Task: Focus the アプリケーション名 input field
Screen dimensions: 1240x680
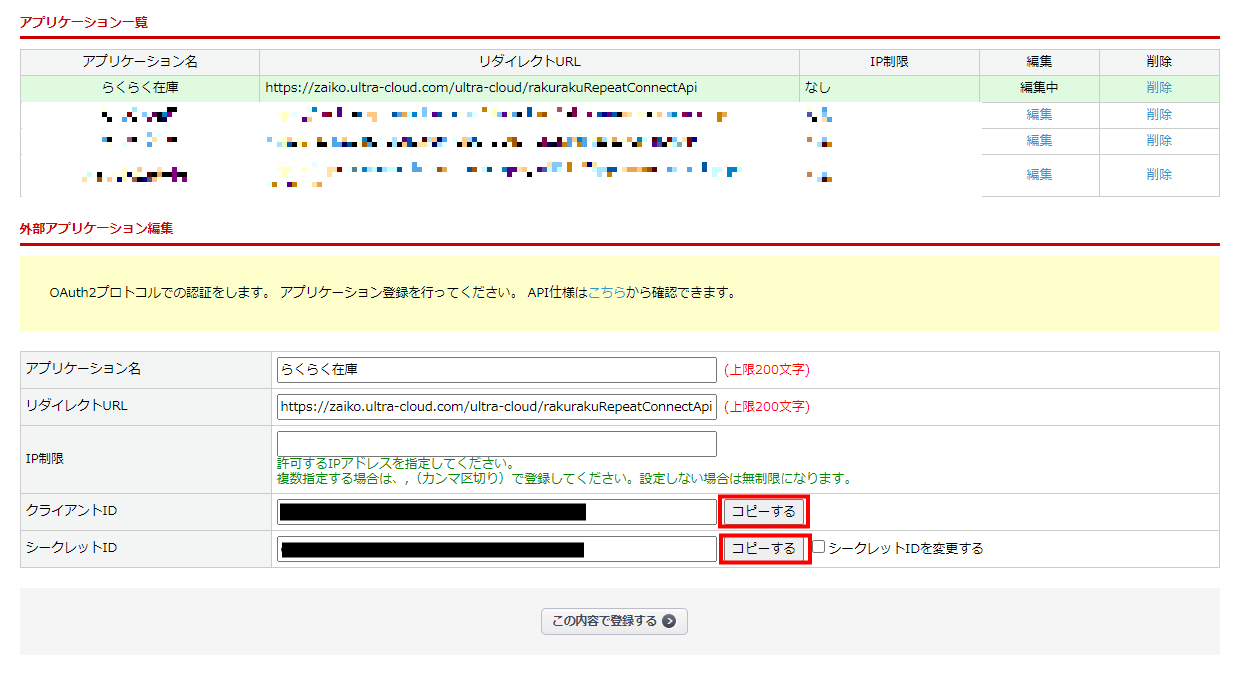Action: [497, 369]
